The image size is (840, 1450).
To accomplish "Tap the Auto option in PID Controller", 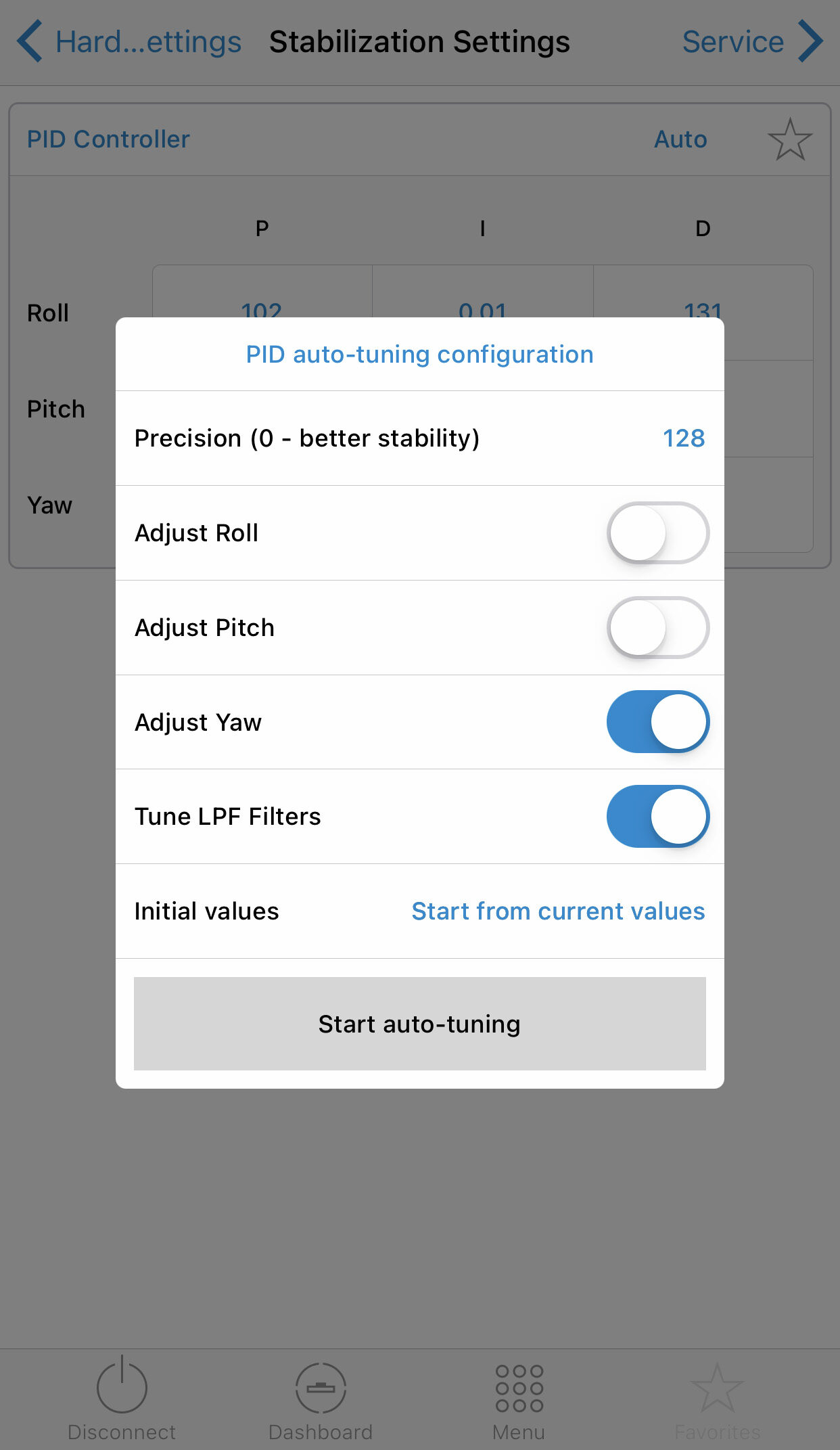I will click(680, 139).
